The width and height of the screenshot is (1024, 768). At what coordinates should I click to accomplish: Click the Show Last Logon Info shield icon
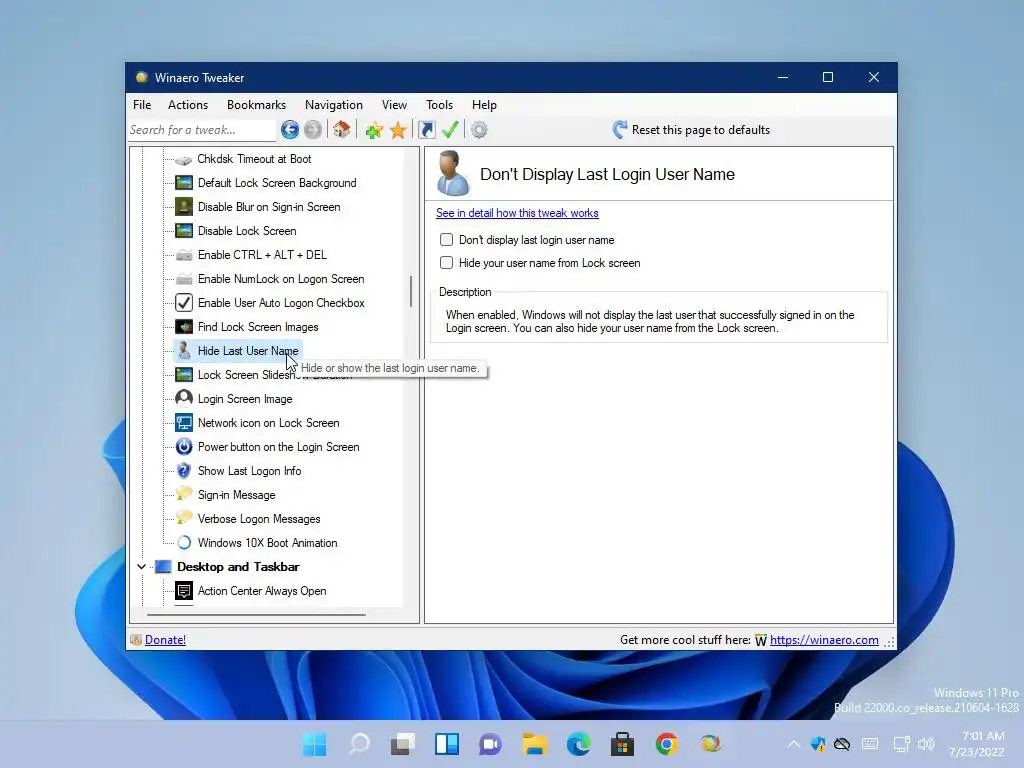click(184, 471)
